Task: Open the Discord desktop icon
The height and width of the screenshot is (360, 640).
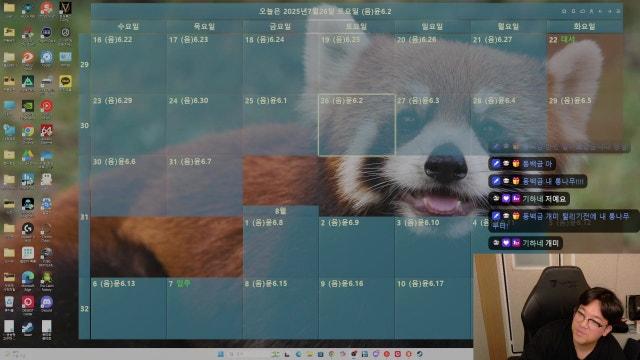Action: pyautogui.click(x=47, y=302)
